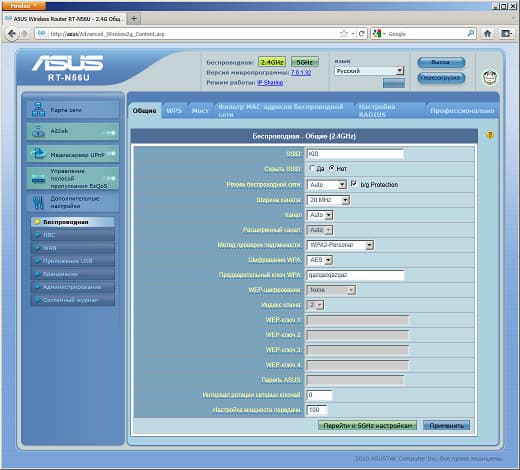Select the 'Нет' radio for hiding SSID
520x470 pixels.
[332, 168]
